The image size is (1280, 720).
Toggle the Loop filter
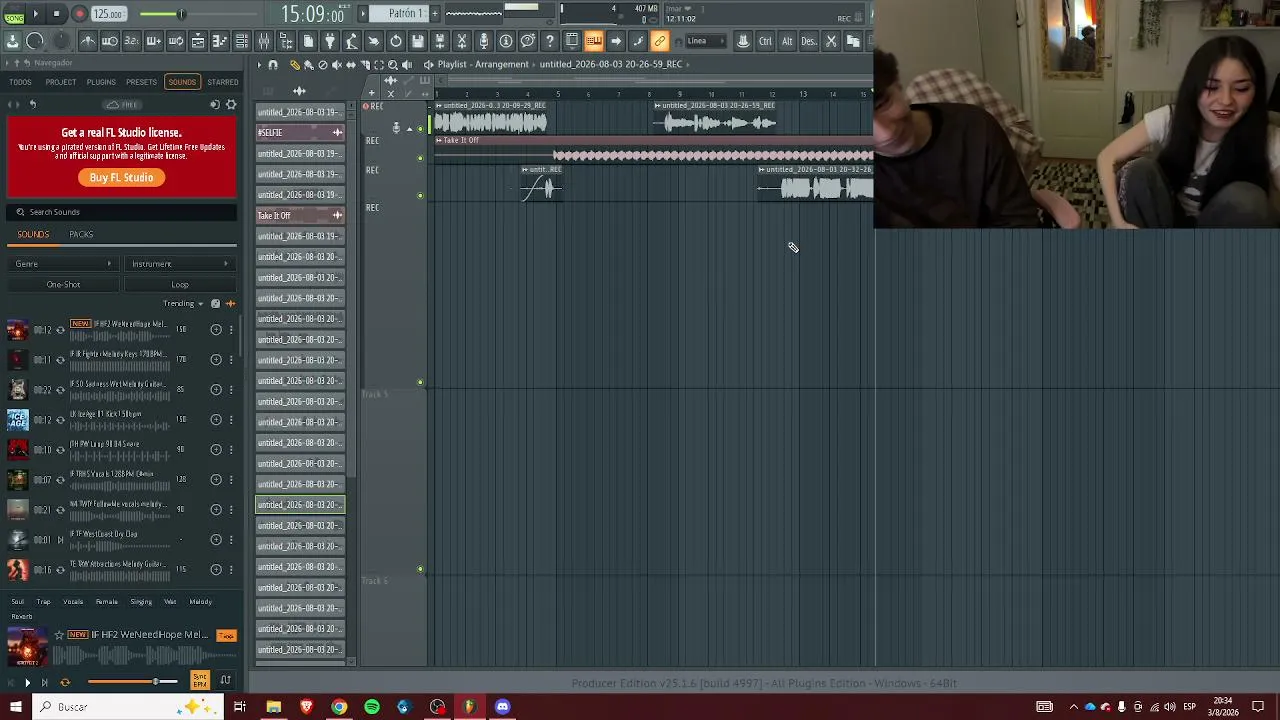179,284
